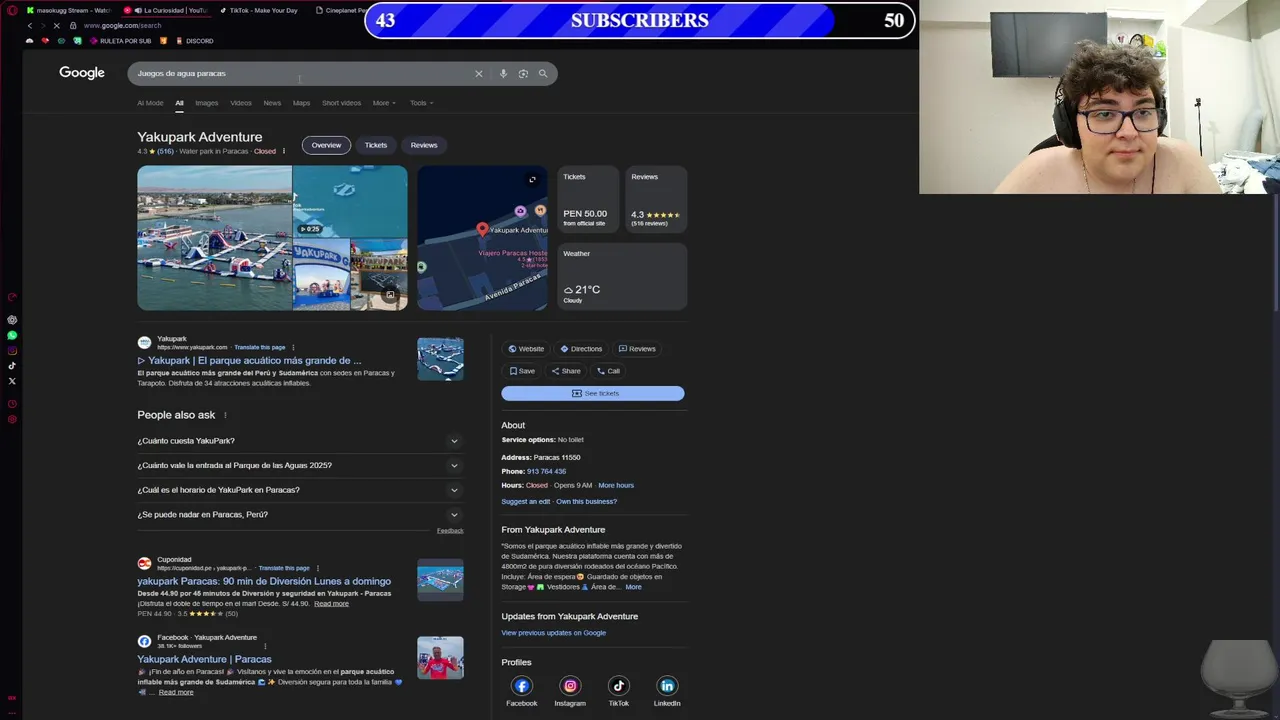1280x720 pixels.
Task: Click the red Yakupark map pin
Action: pyautogui.click(x=482, y=230)
